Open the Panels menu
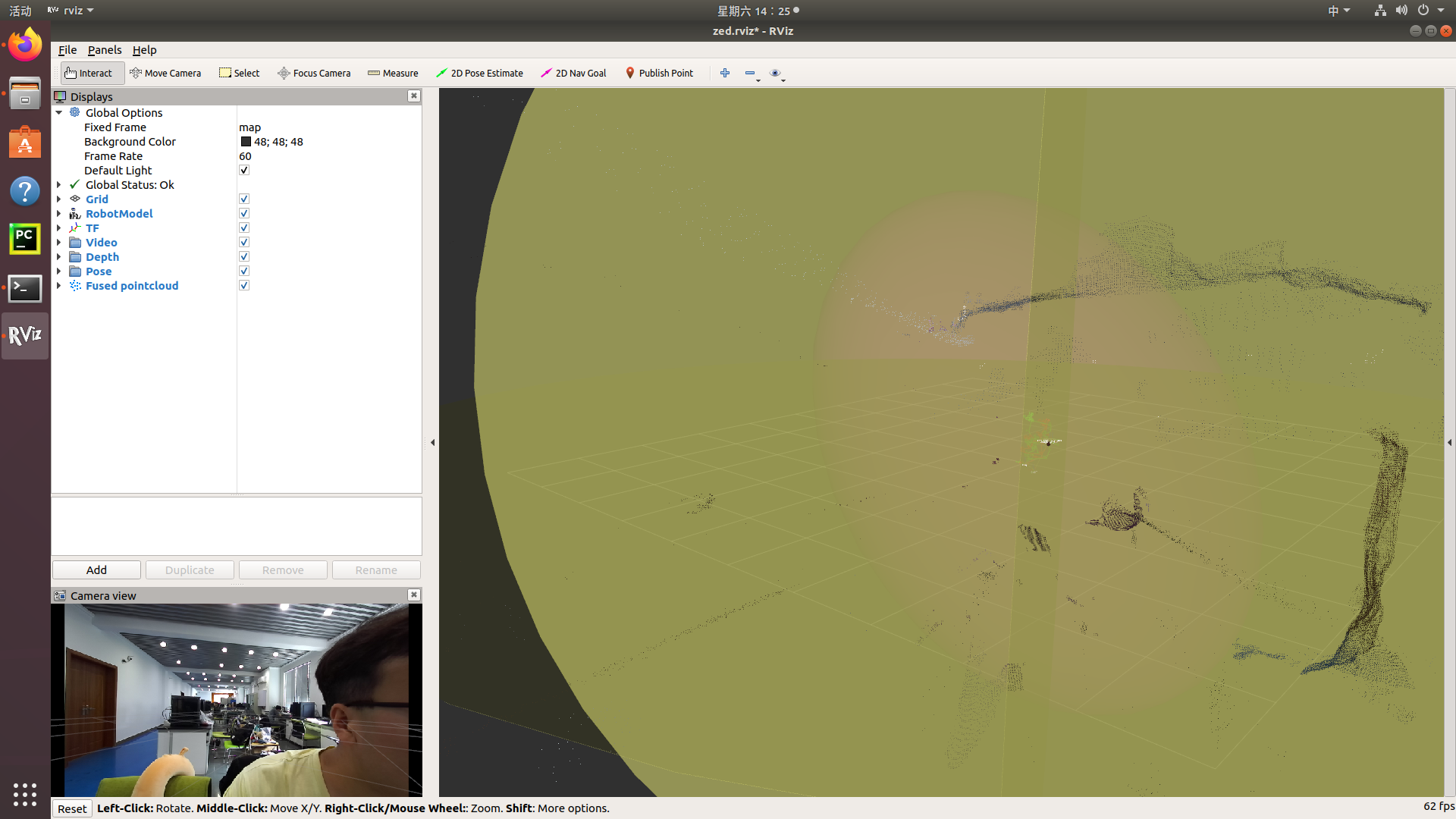This screenshot has width=1456, height=819. click(x=104, y=50)
